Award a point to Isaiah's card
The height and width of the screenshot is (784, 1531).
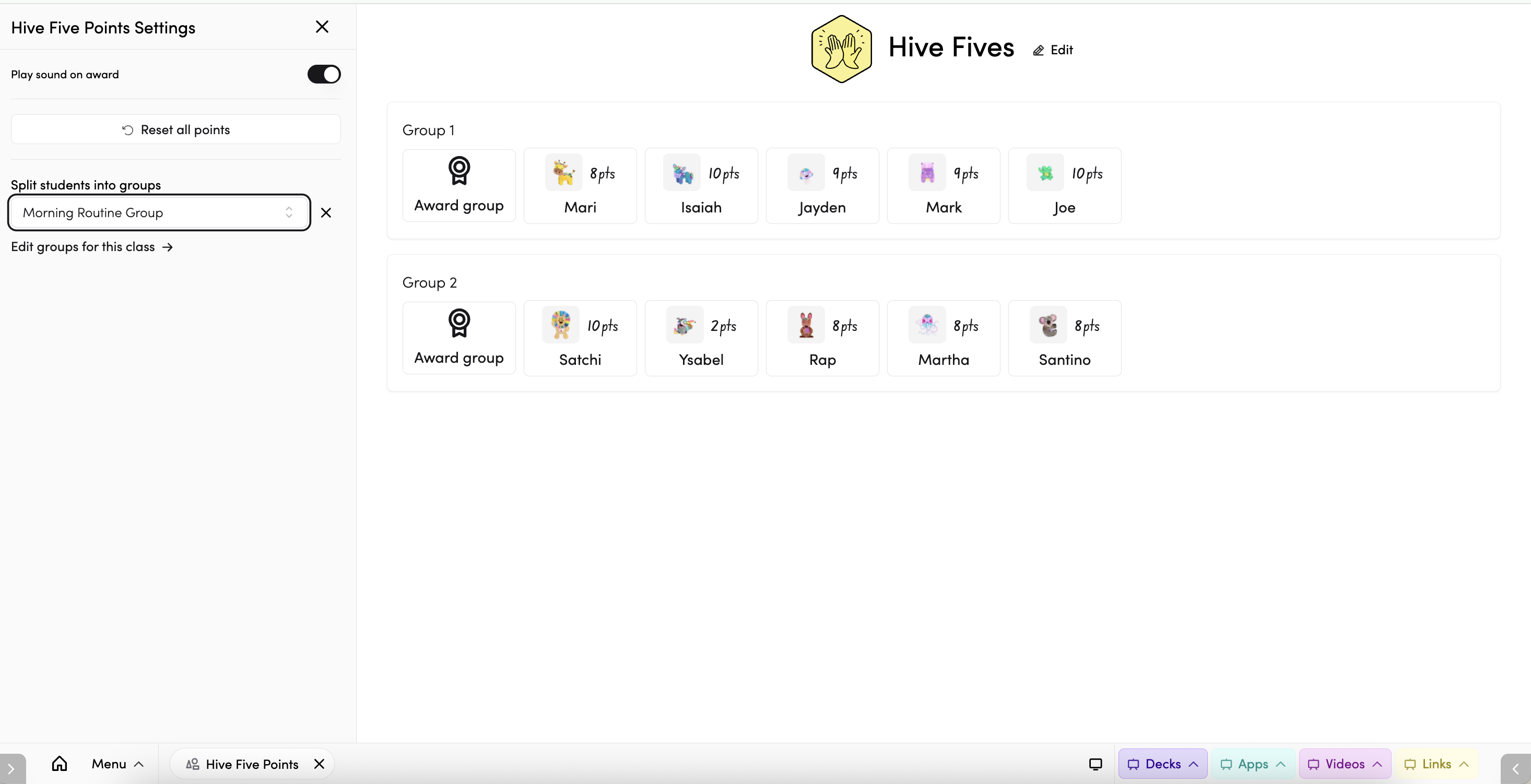(x=701, y=186)
